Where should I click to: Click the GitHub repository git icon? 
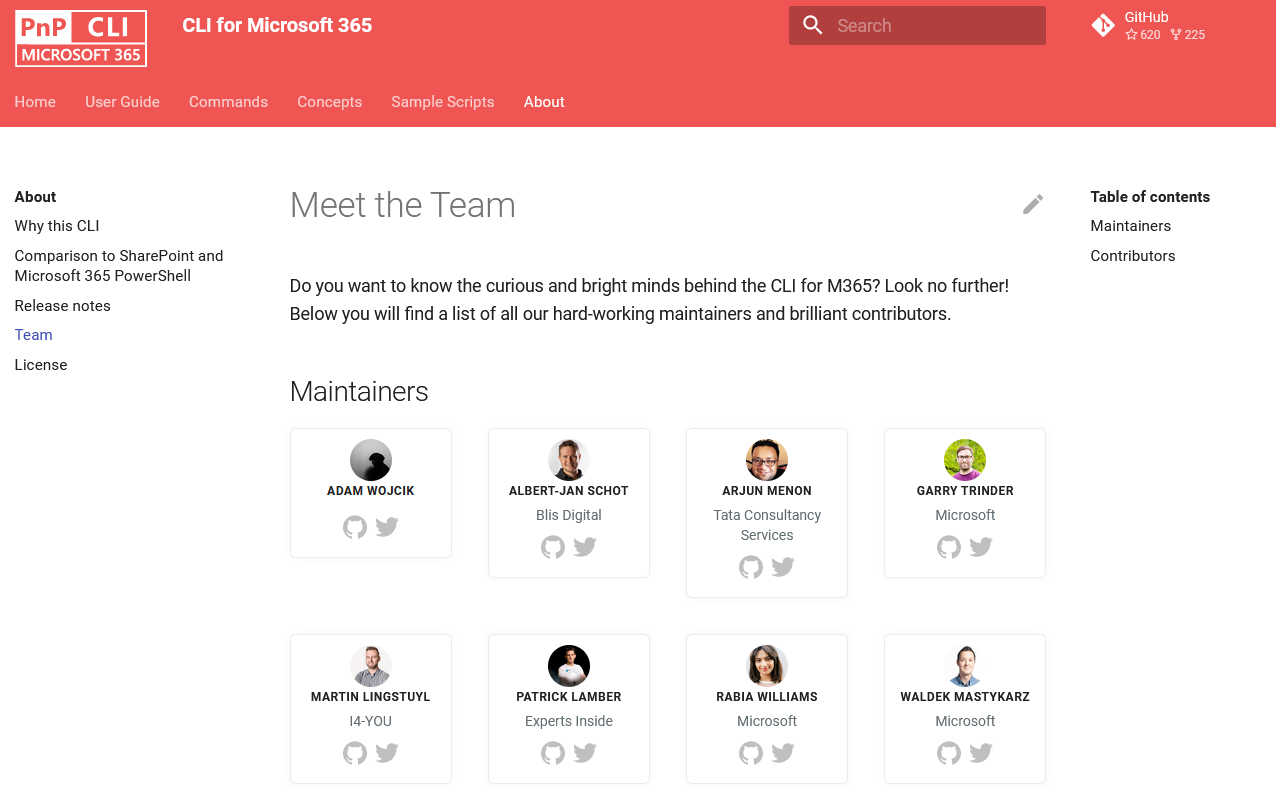1103,26
